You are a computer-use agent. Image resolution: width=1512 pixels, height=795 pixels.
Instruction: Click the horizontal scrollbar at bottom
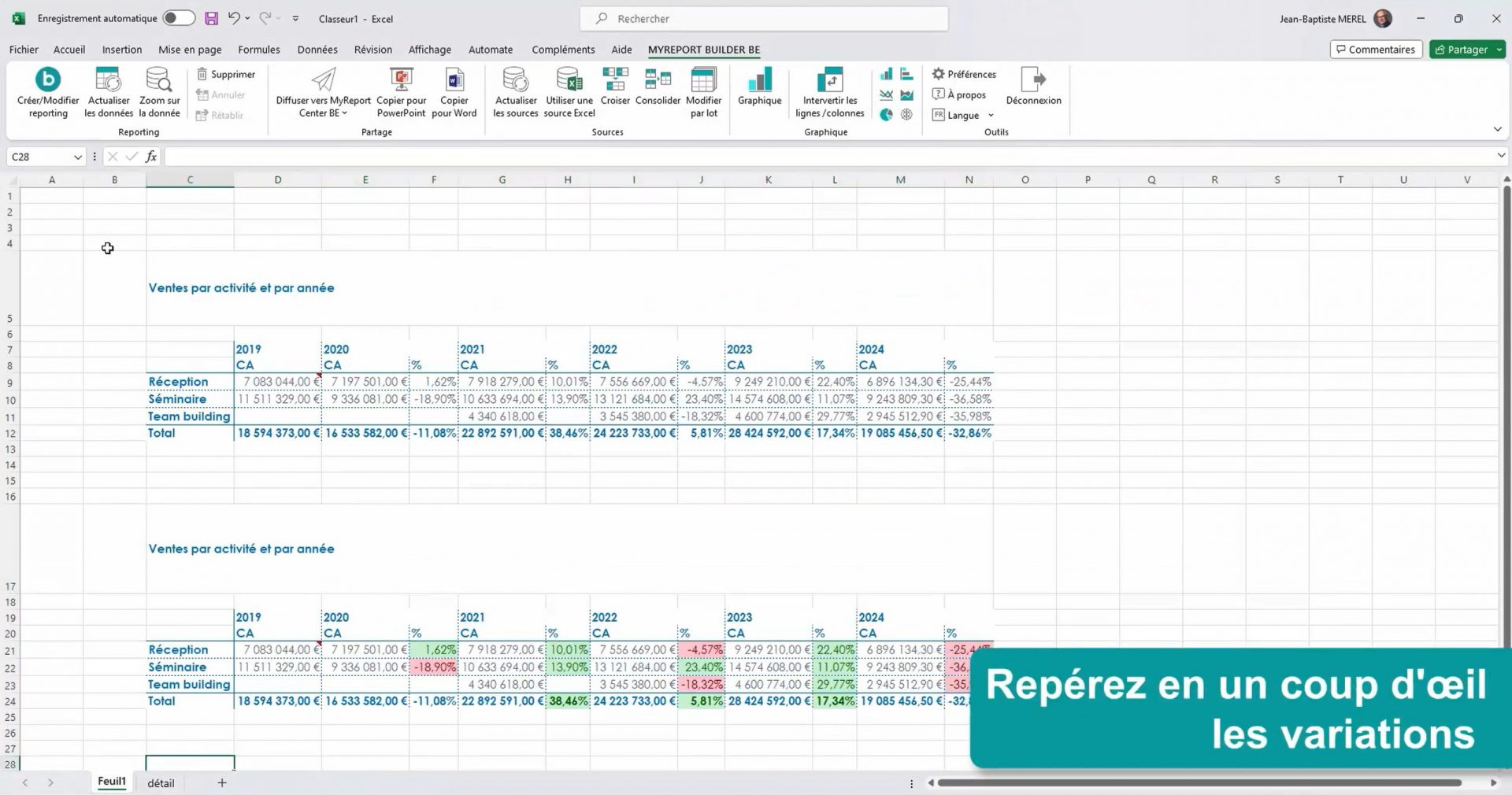pyautogui.click(x=1199, y=783)
